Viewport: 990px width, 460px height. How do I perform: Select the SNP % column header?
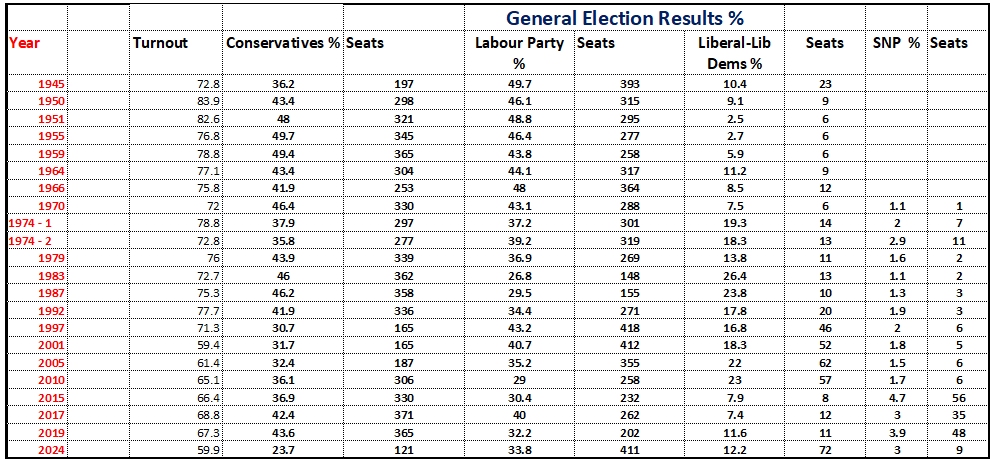pos(895,44)
